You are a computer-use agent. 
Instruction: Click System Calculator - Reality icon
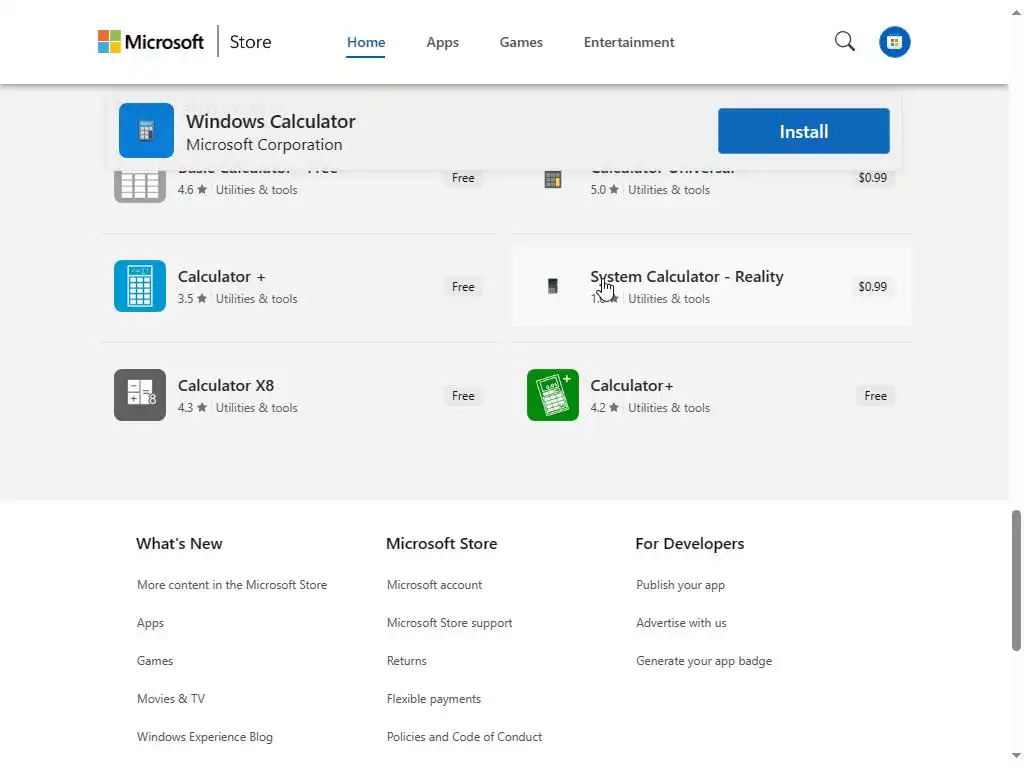(552, 286)
